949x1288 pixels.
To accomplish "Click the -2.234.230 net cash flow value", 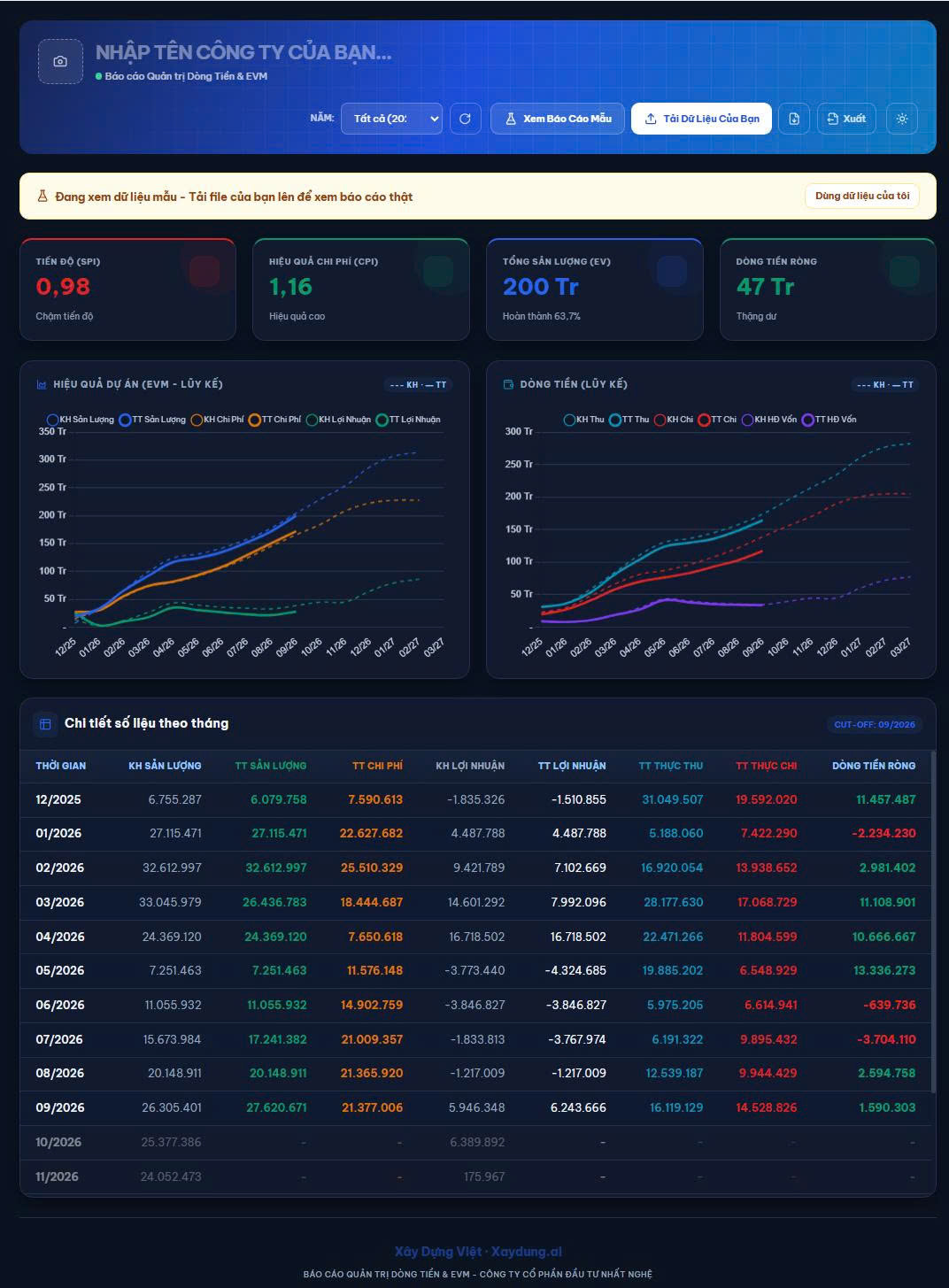I will click(883, 833).
